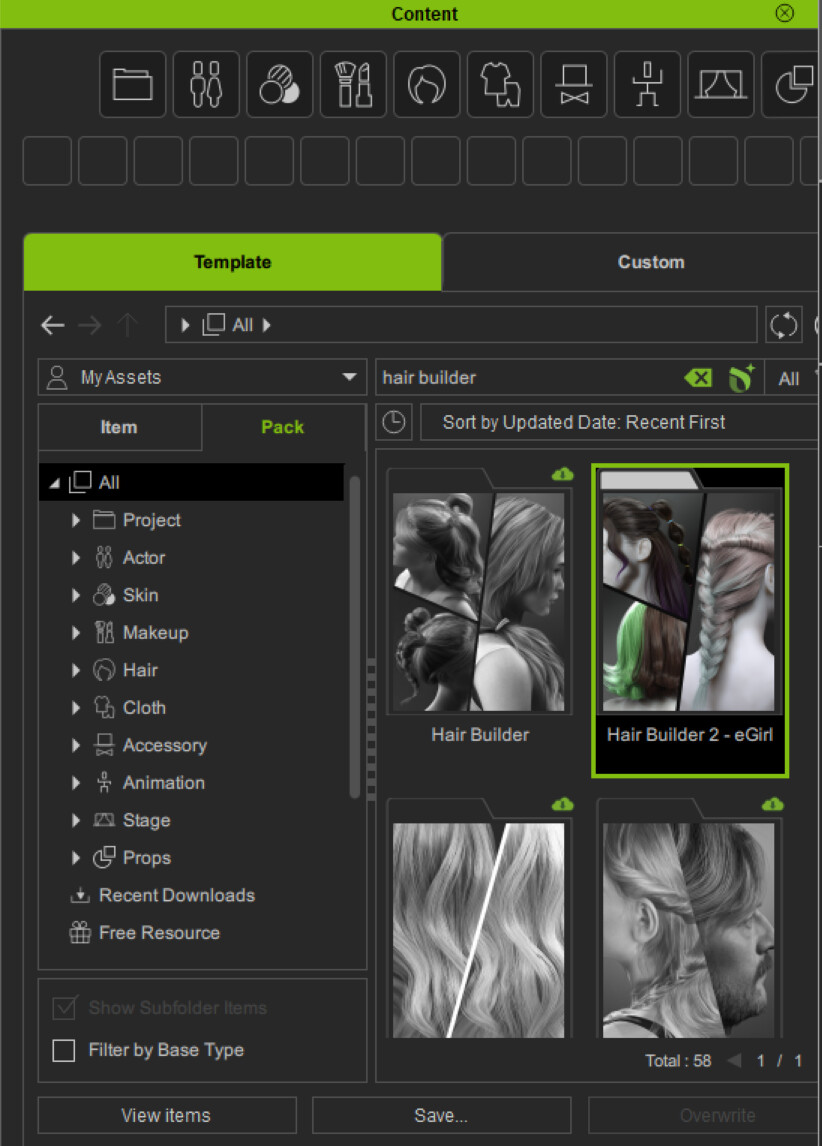822x1146 pixels.
Task: Click the refresh content icon
Action: click(783, 325)
